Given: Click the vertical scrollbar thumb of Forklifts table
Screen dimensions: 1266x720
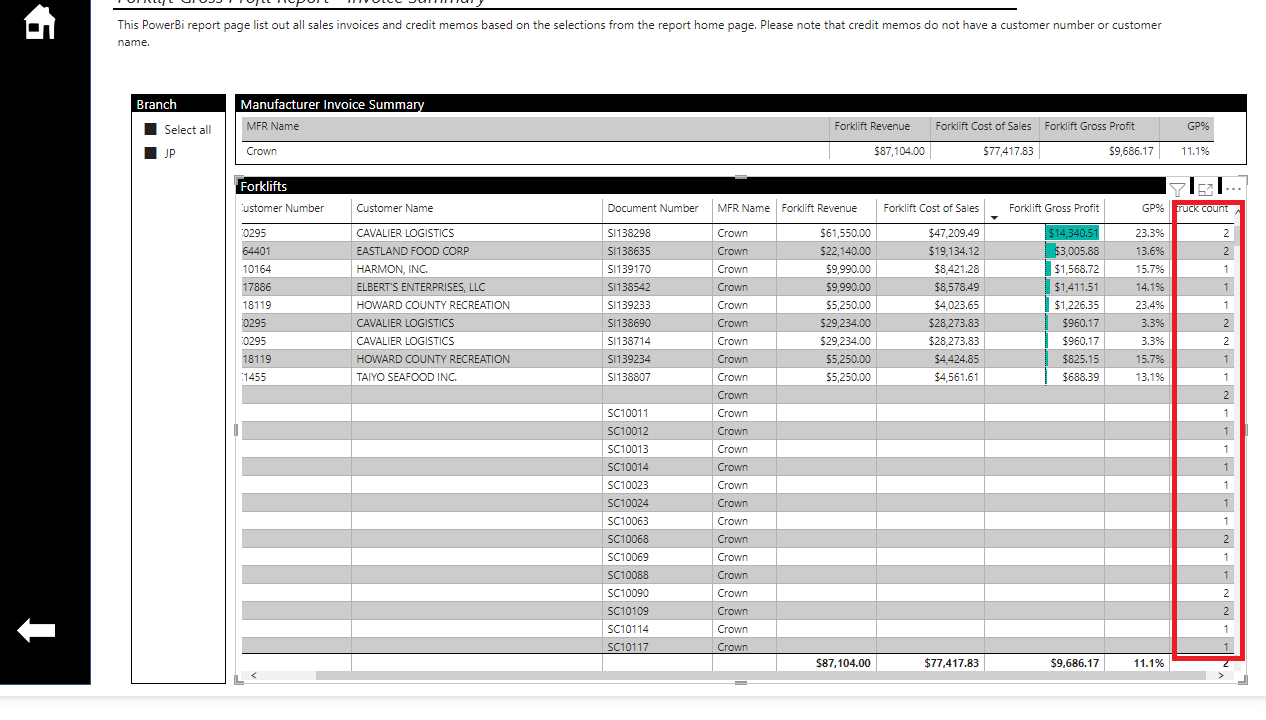Looking at the screenshot, I should (x=1239, y=235).
